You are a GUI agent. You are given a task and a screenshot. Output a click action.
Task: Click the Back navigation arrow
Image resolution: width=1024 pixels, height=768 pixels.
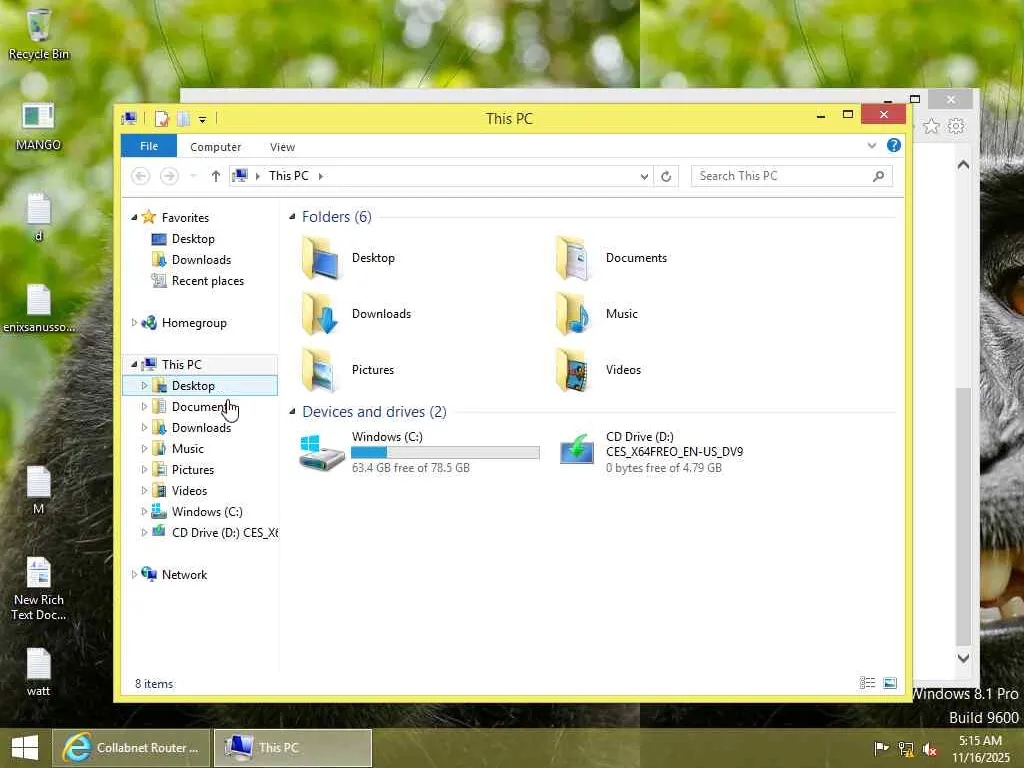140,176
